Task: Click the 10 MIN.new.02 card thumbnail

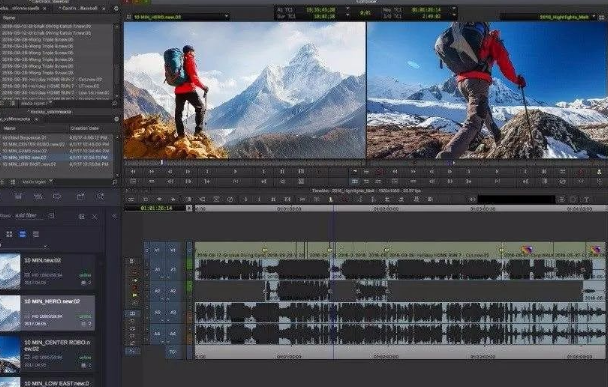Action: tap(10, 272)
